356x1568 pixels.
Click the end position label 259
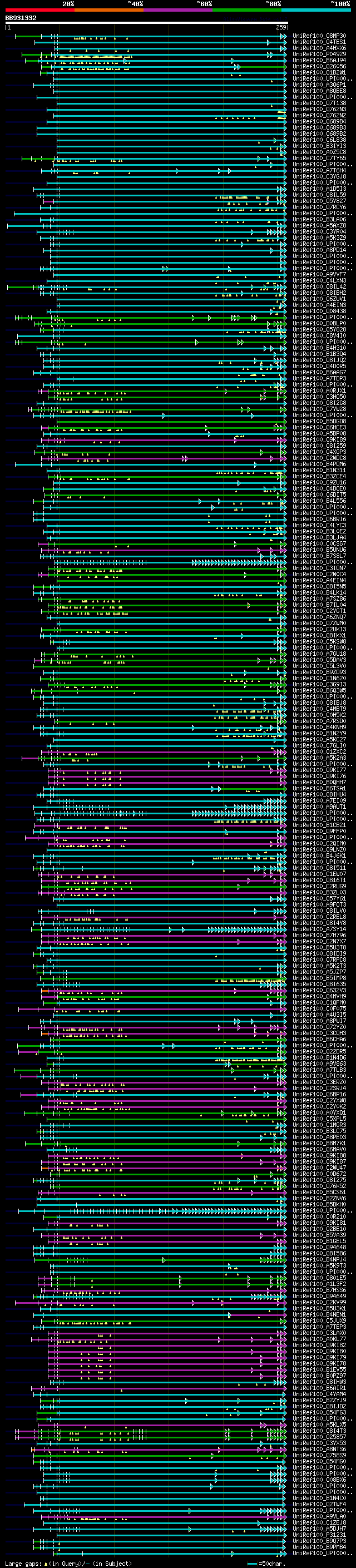pos(281,27)
